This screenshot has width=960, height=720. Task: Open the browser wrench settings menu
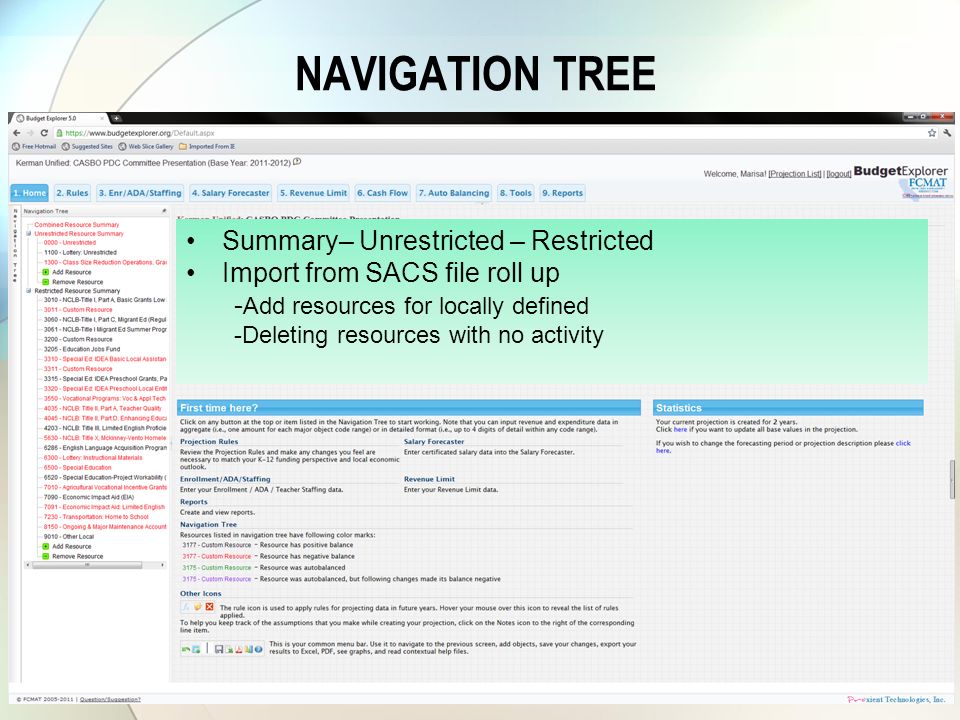[x=947, y=133]
